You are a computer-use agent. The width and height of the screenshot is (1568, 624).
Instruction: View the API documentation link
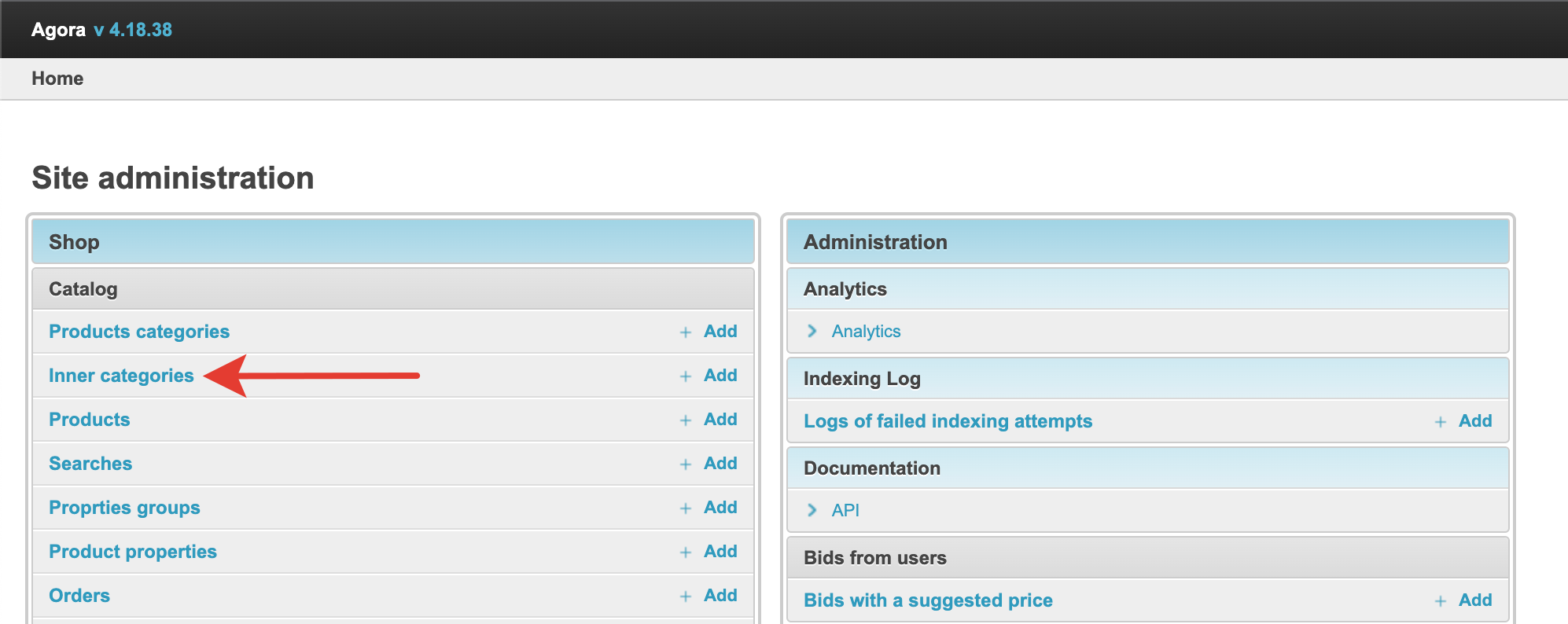[845, 511]
